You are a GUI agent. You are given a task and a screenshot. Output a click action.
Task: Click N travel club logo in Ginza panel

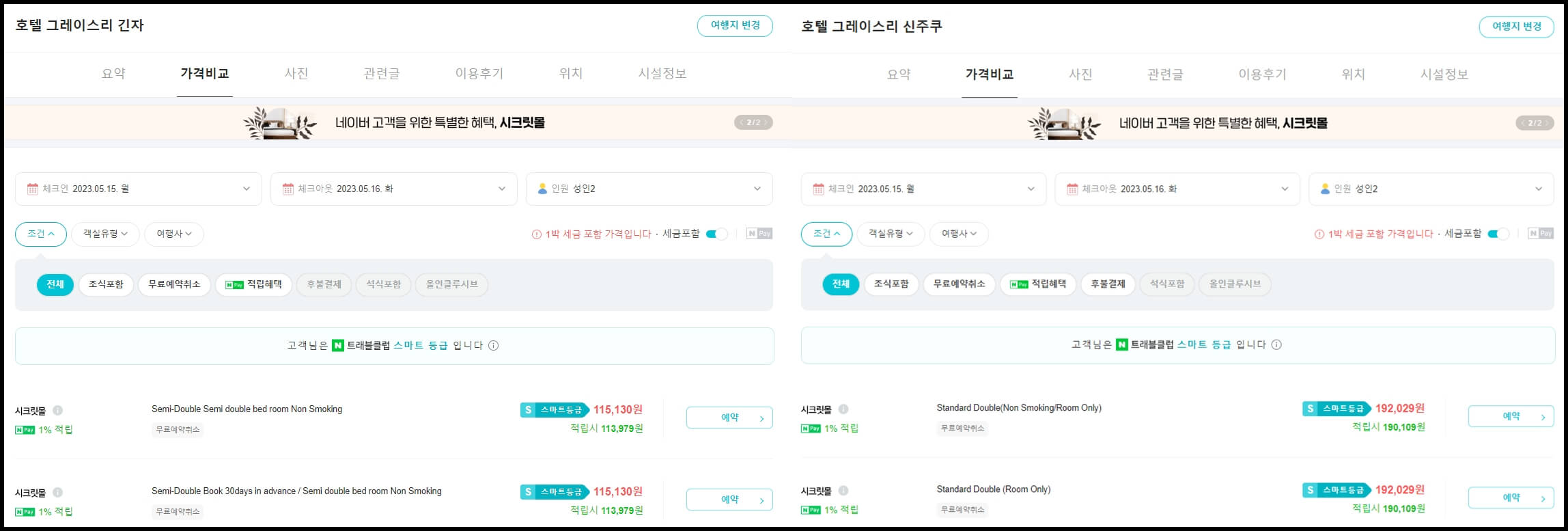pos(337,346)
